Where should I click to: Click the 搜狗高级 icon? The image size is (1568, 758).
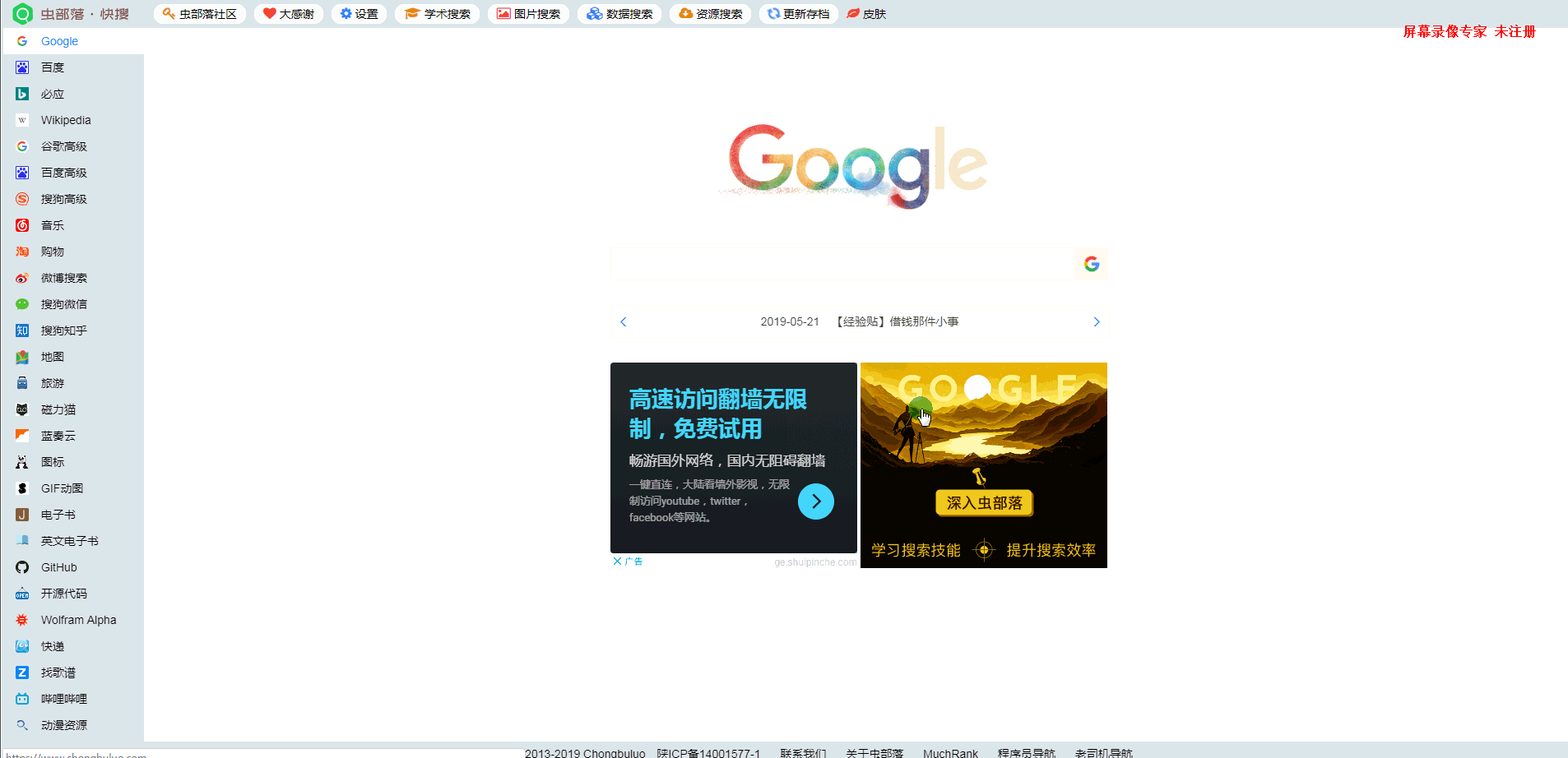coord(22,199)
